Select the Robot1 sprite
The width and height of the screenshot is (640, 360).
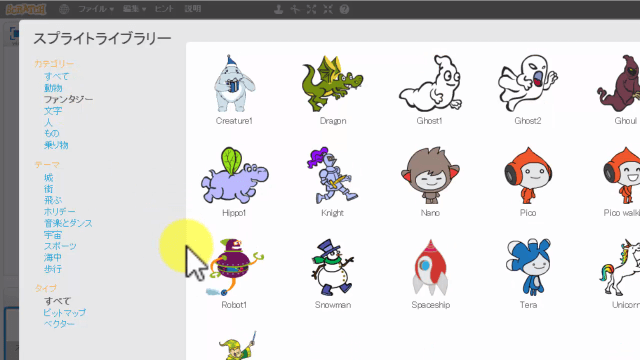[x=236, y=274]
